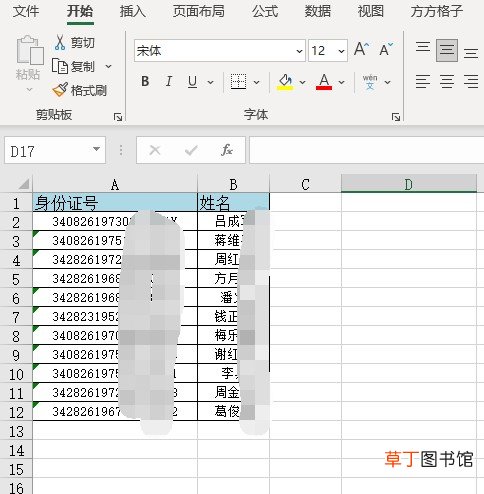Toggle Bold formatting
Viewport: 484px width, 494px height.
coord(145,81)
